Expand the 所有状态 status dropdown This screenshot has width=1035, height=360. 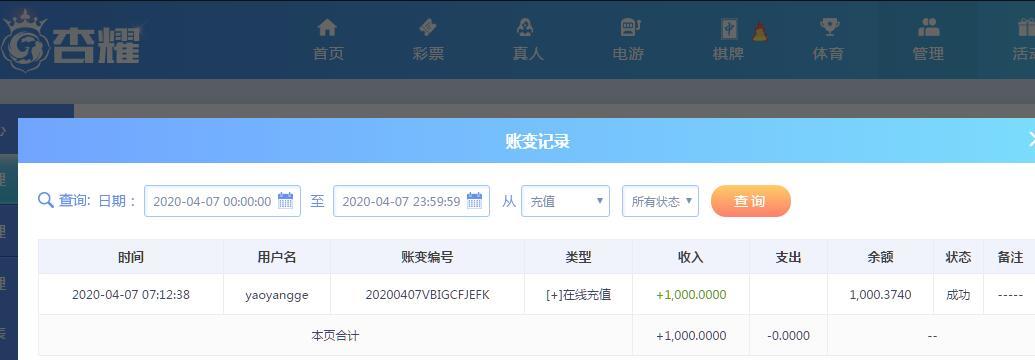coord(660,201)
